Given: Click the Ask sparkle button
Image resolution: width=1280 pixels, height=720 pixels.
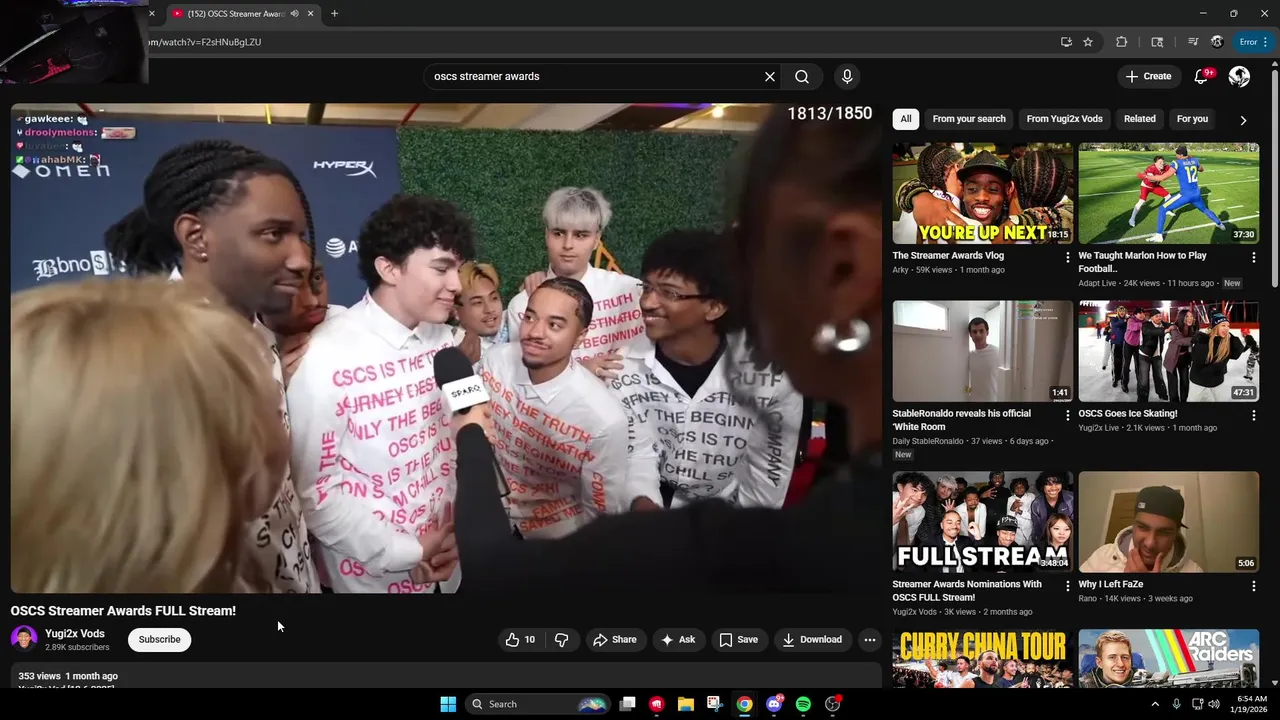Looking at the screenshot, I should click(x=678, y=640).
